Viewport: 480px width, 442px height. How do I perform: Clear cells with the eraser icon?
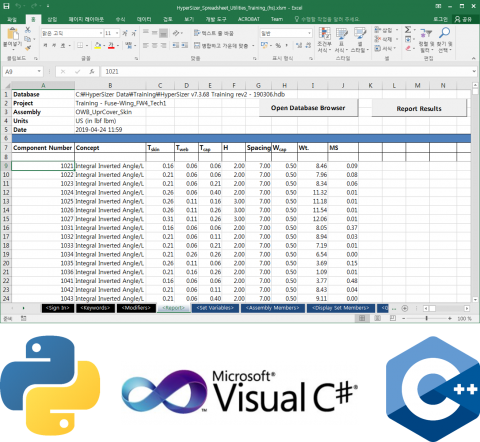click(408, 48)
